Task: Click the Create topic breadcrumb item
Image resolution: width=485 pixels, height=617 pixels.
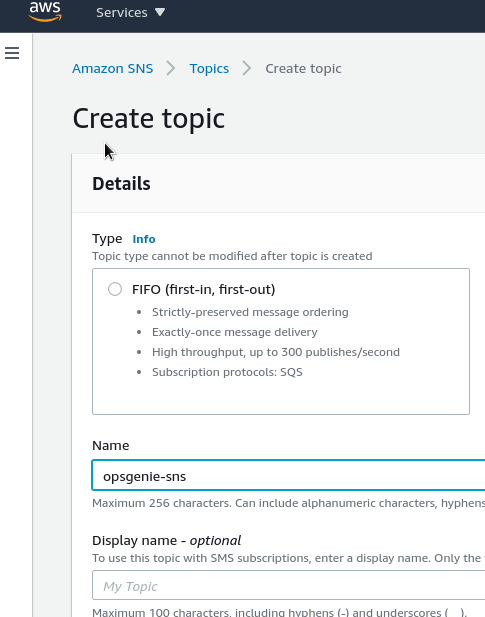Action: (x=303, y=68)
